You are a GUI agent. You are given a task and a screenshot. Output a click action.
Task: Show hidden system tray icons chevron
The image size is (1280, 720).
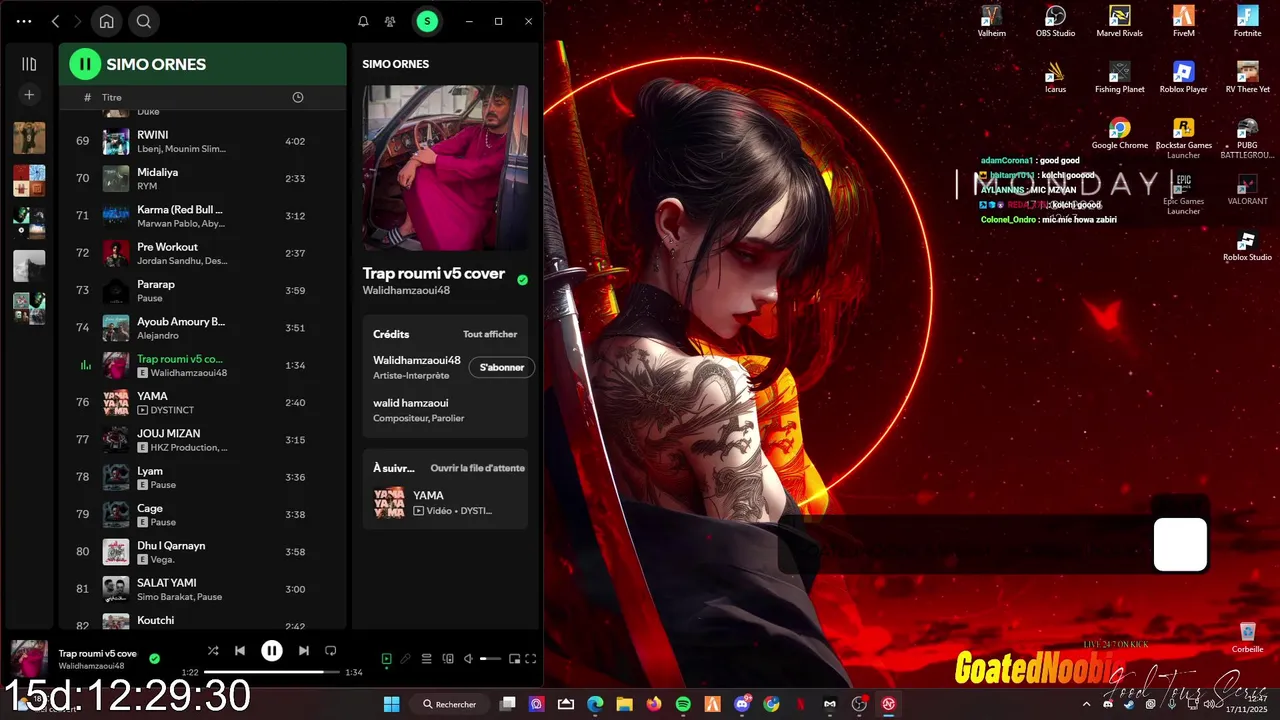1087,704
